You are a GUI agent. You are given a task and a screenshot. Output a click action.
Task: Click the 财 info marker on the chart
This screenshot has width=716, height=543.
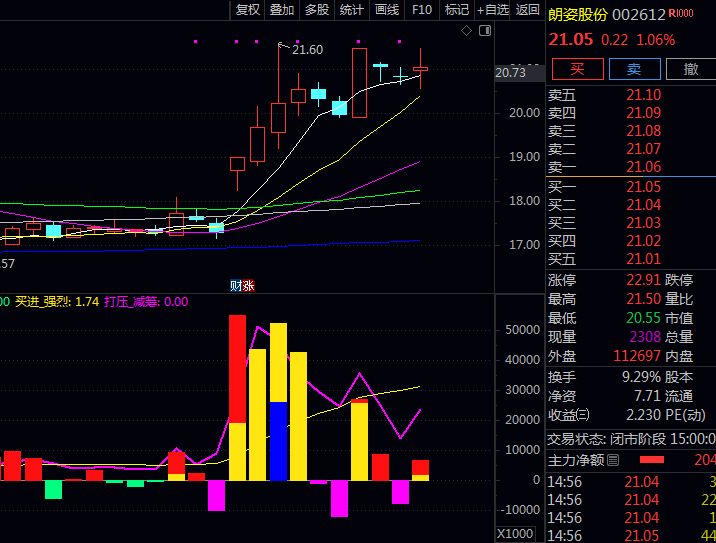click(235, 285)
